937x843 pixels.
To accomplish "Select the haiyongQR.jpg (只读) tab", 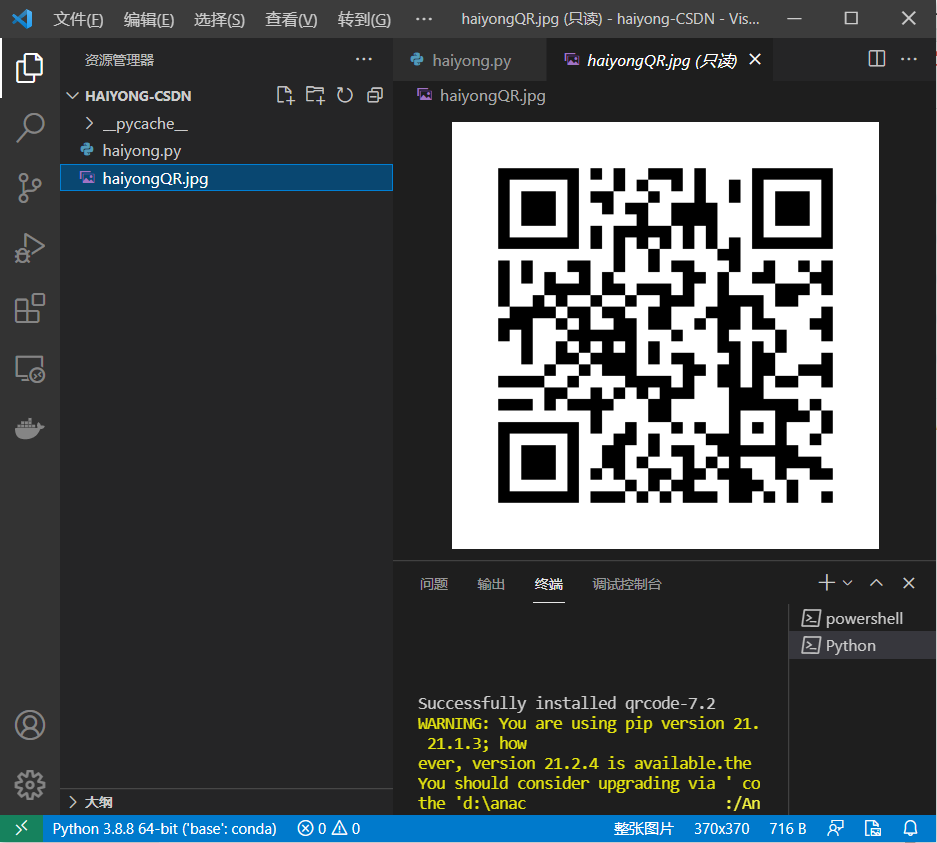I will click(x=661, y=60).
